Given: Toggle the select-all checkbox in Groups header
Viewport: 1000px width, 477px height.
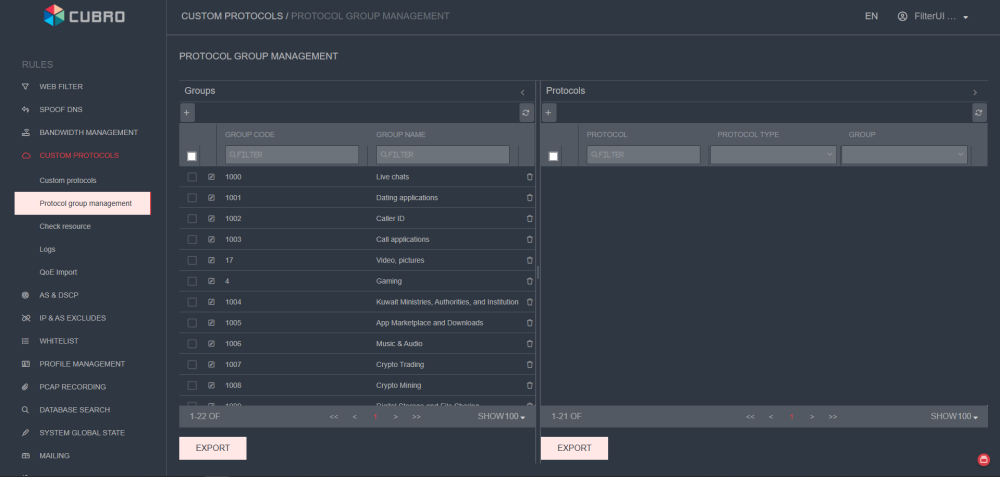Looking at the screenshot, I should (x=192, y=156).
